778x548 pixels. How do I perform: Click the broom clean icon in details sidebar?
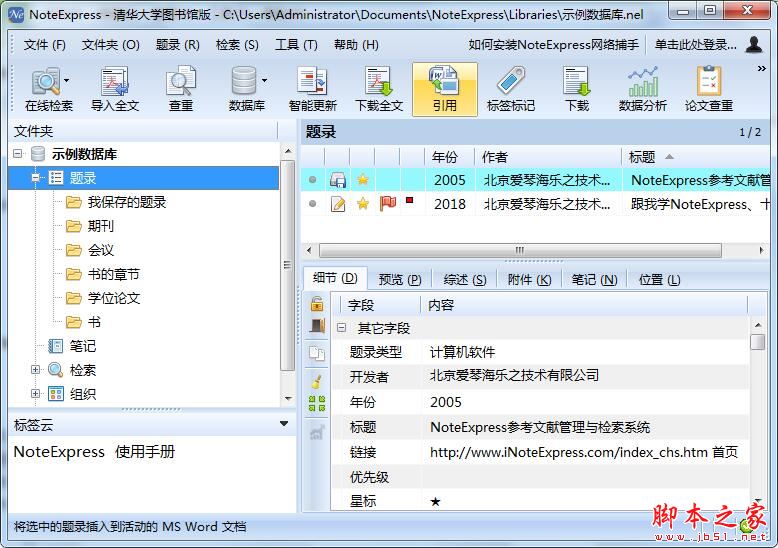[317, 380]
